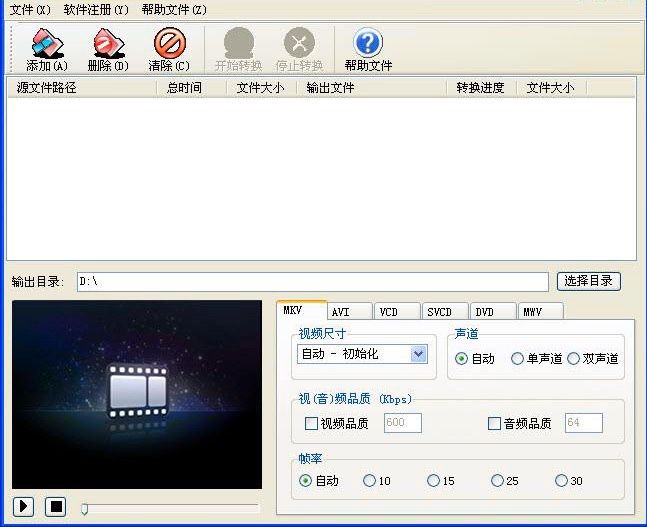Image resolution: width=647 pixels, height=527 pixels.
Task: Click the 源文件路径 column header
Action: [x=82, y=87]
